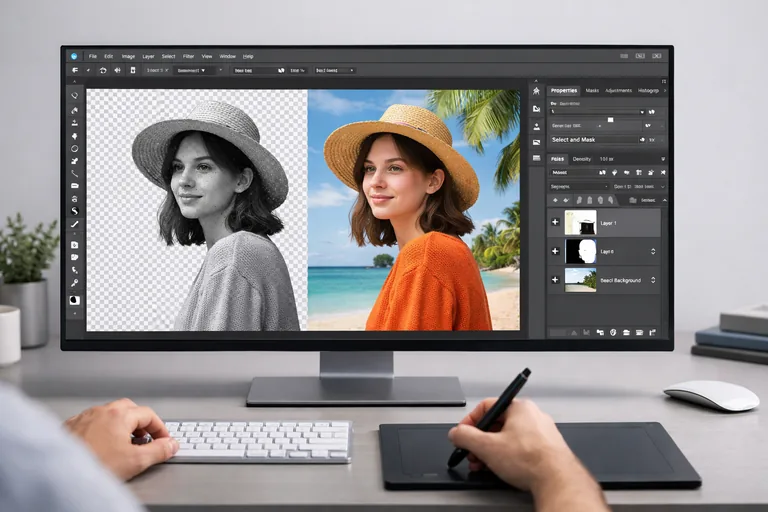The width and height of the screenshot is (768, 512).
Task: Click the topmost tool in left toolbar
Action: pyautogui.click(x=74, y=96)
